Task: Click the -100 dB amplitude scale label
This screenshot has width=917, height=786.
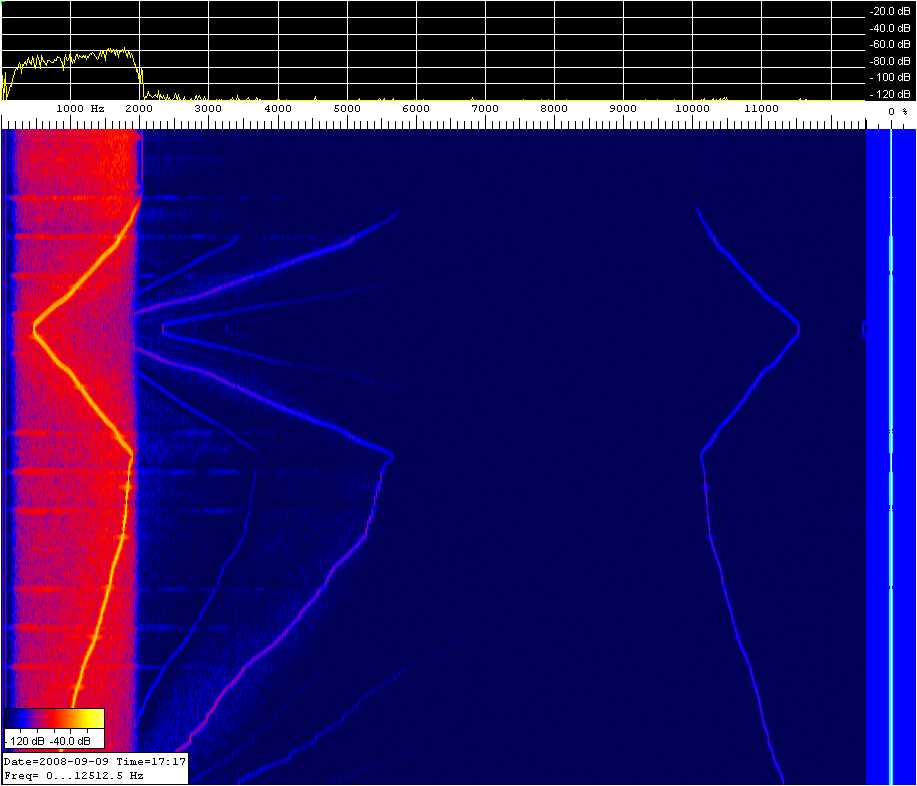Action: tap(890, 77)
